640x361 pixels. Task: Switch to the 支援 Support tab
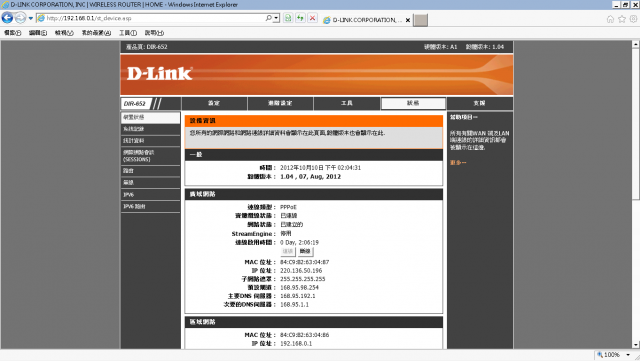479,103
